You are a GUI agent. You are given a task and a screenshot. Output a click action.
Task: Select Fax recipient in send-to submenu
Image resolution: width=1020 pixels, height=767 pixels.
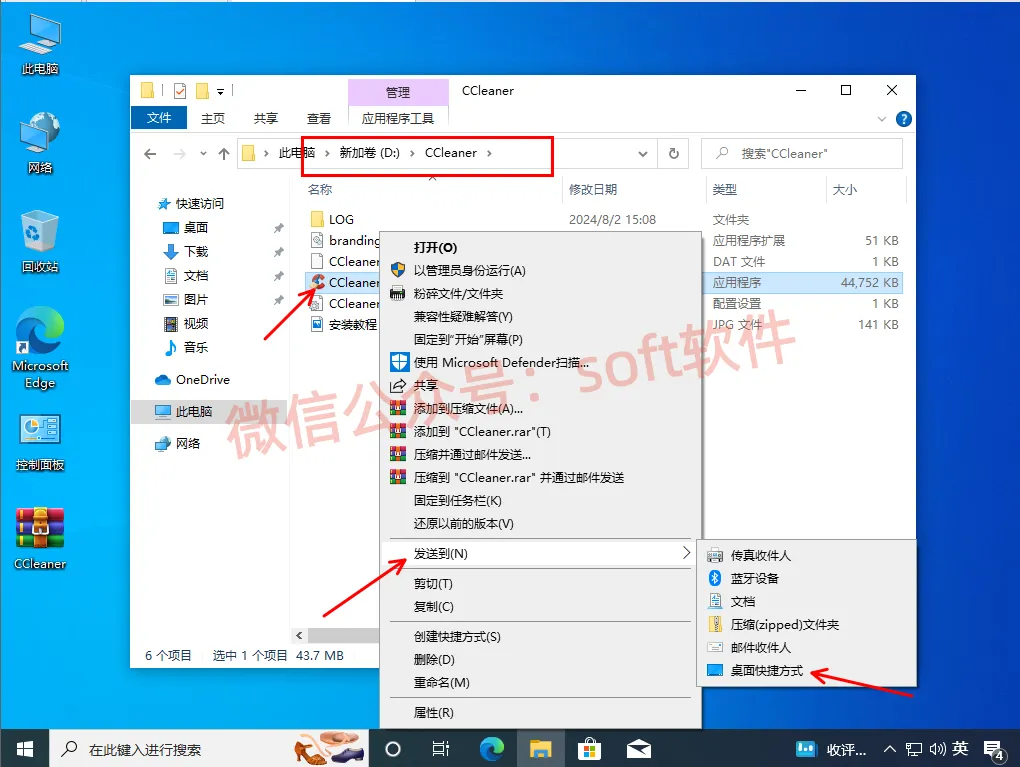pos(807,555)
